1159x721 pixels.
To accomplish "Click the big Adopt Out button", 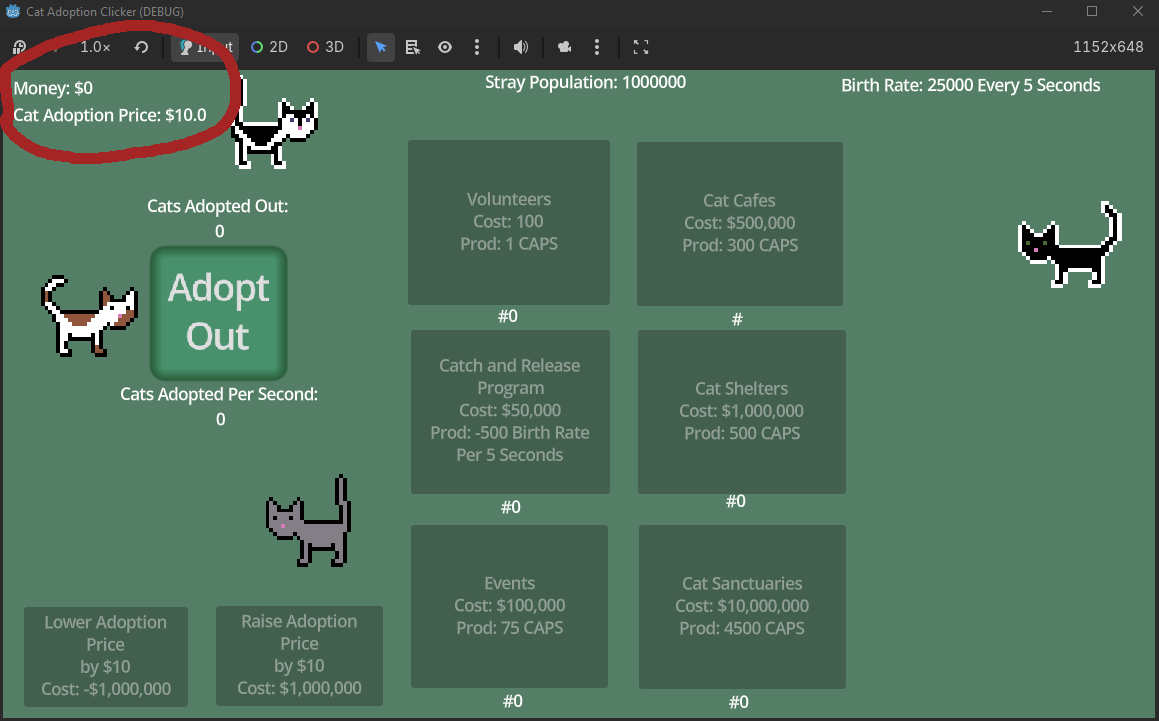I will (218, 313).
